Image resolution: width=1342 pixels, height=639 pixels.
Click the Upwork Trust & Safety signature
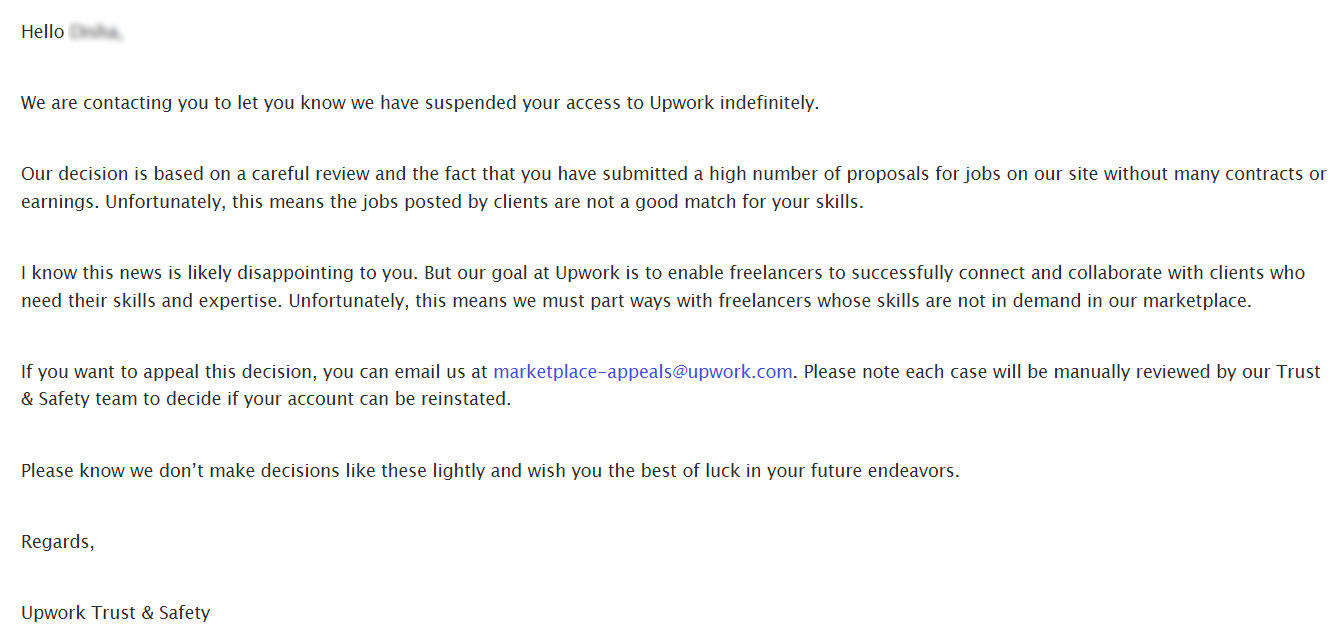116,613
